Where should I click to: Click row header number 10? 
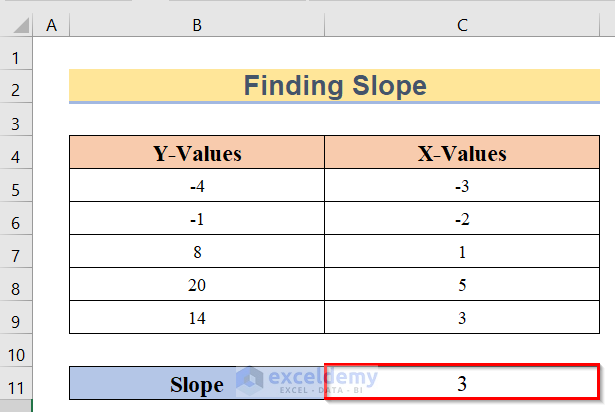click(17, 353)
